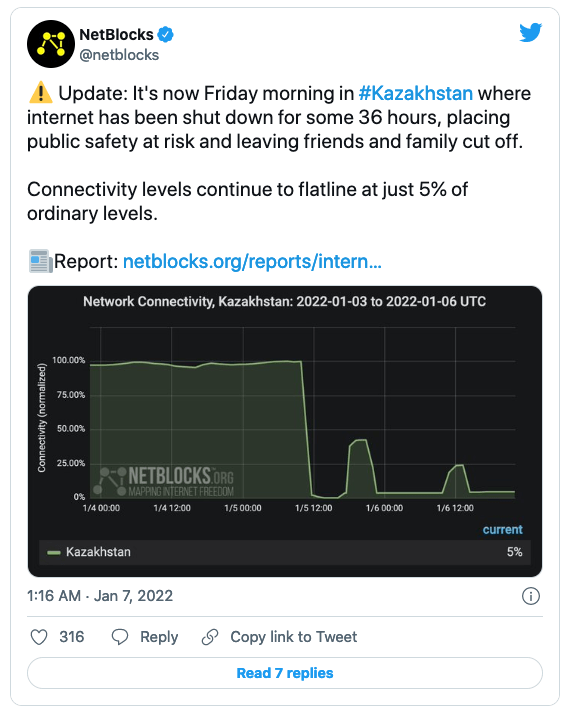Image resolution: width=569 pixels, height=716 pixels.
Task: Click the NetBlocks display name
Action: [116, 34]
